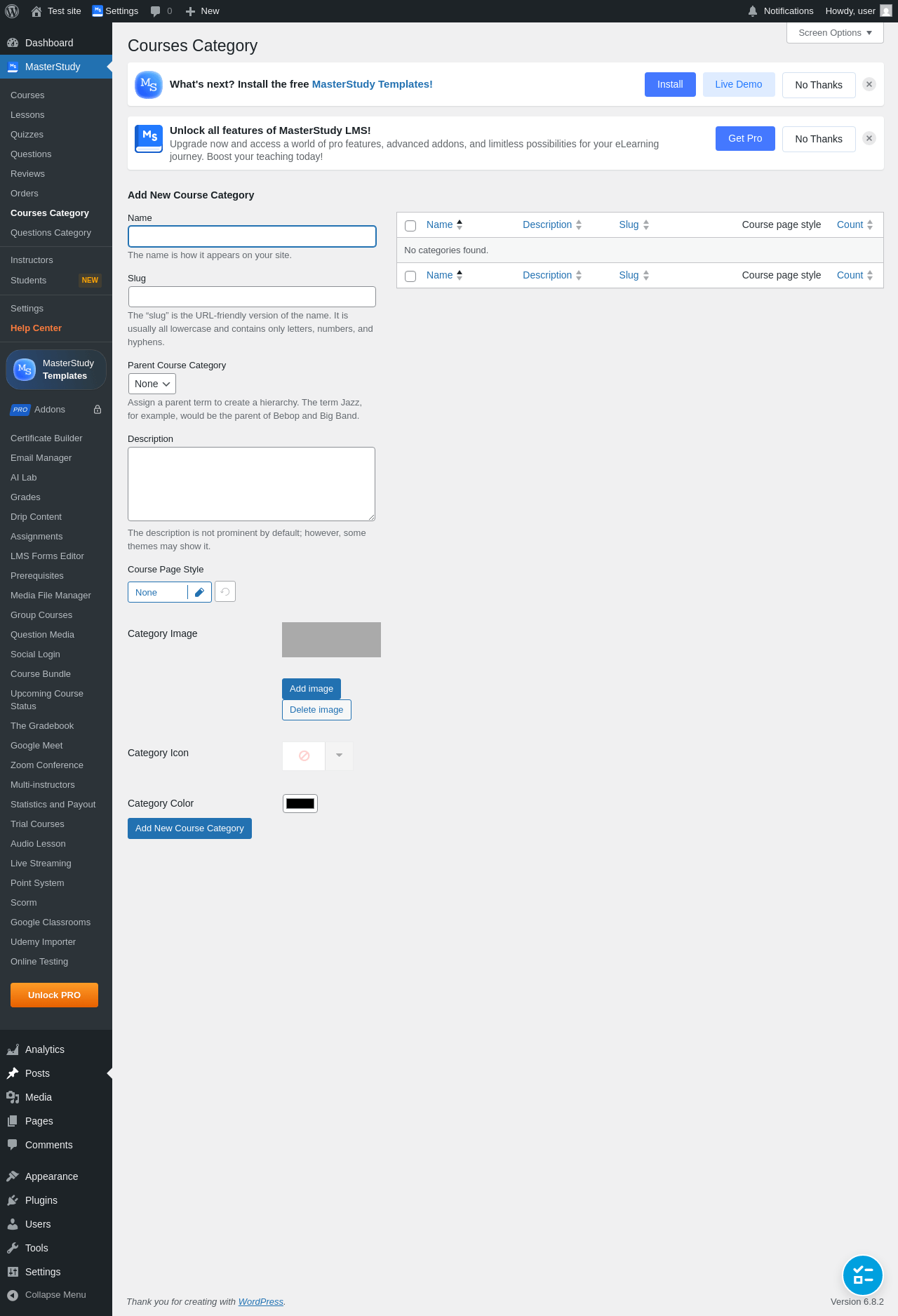The width and height of the screenshot is (898, 1316).
Task: Sort by Slug in the table header
Action: [634, 224]
